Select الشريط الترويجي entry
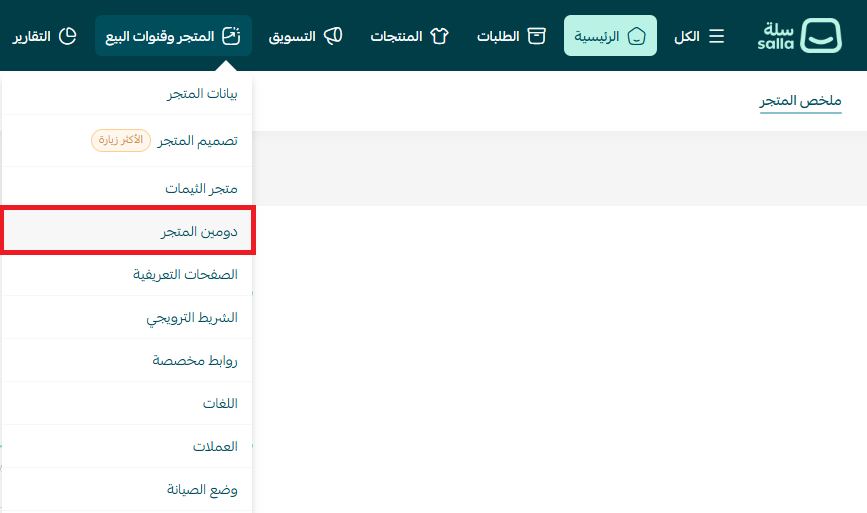Image resolution: width=867 pixels, height=513 pixels. click(127, 317)
